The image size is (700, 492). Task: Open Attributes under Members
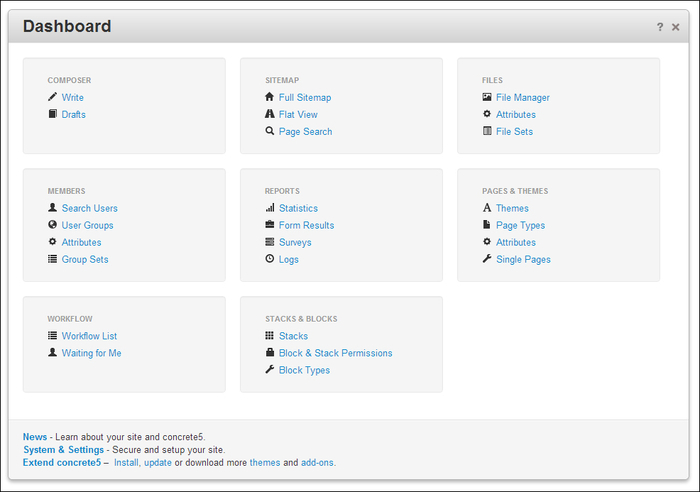click(81, 242)
